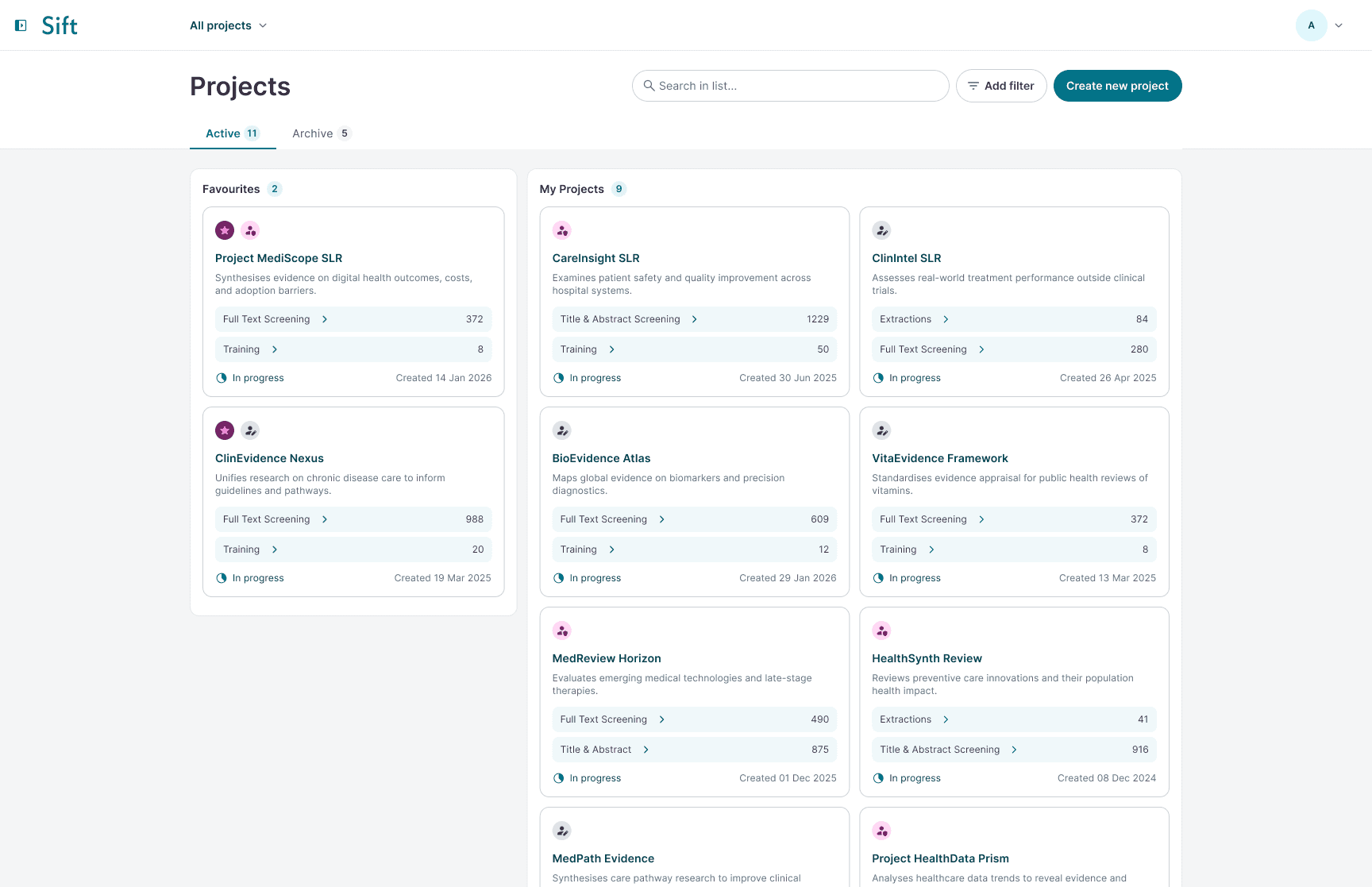
Task: Open BioEvidence Atlas title link
Action: point(601,458)
